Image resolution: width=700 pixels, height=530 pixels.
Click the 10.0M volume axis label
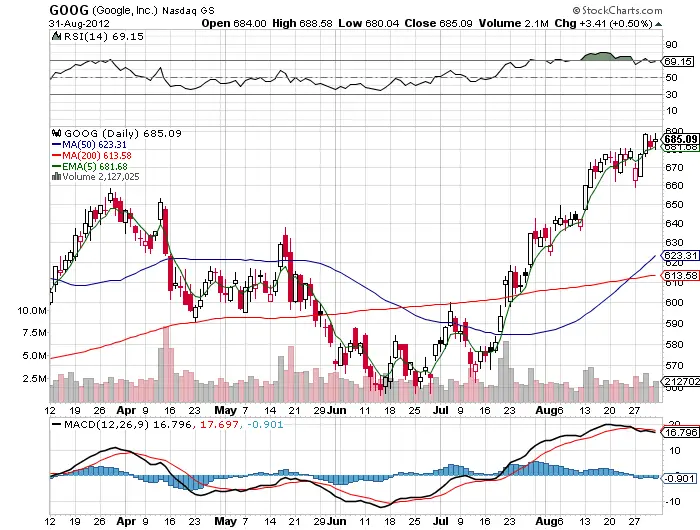coord(32,311)
